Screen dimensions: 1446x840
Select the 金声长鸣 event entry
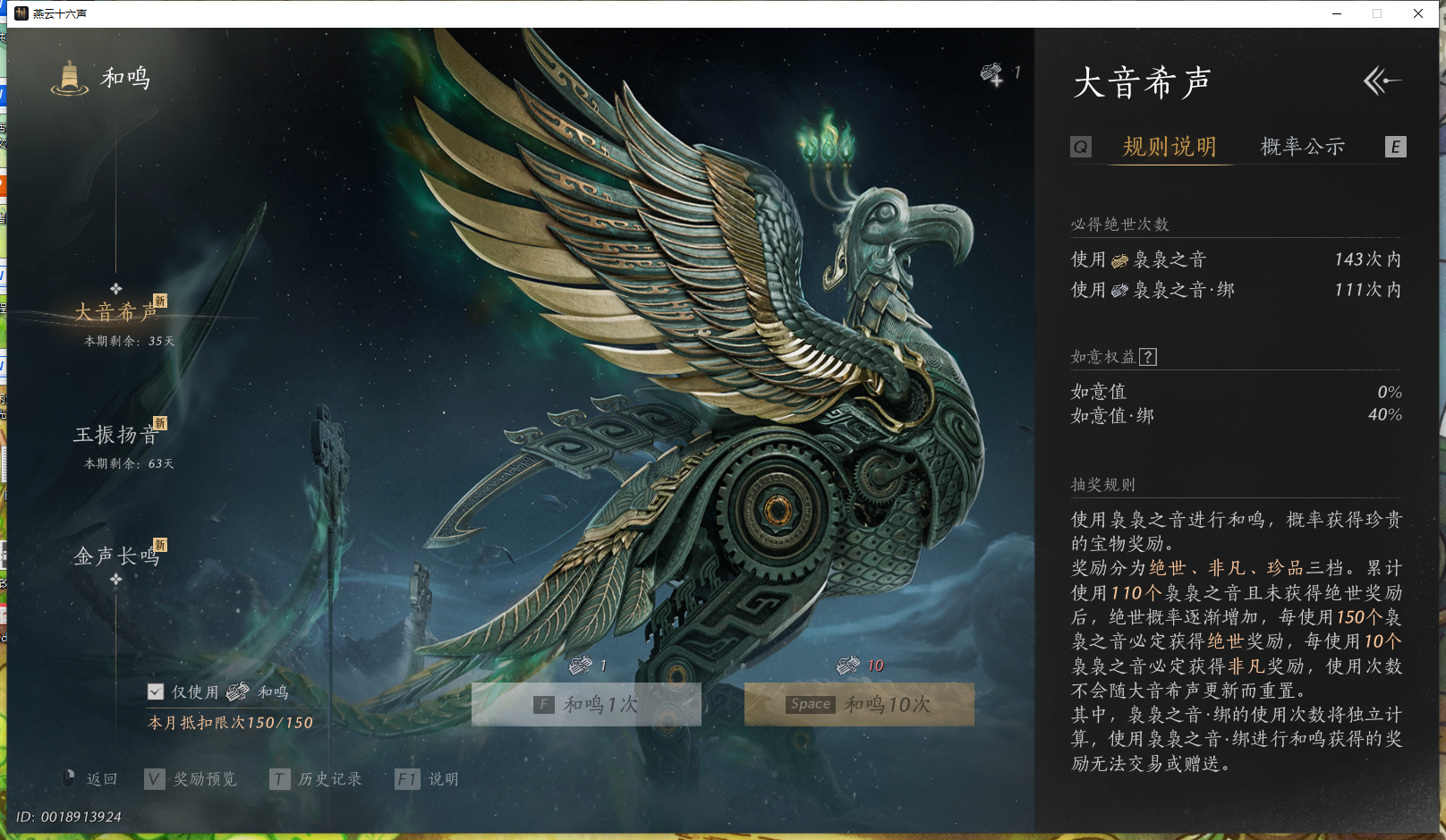(x=115, y=555)
